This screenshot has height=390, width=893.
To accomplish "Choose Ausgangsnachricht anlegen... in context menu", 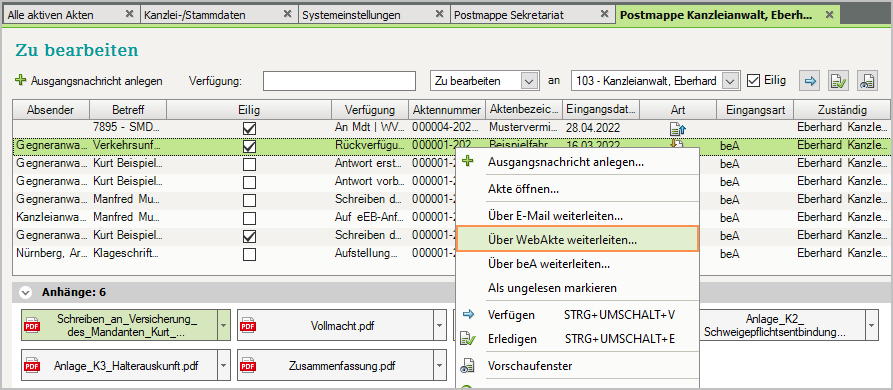I will pyautogui.click(x=577, y=162).
